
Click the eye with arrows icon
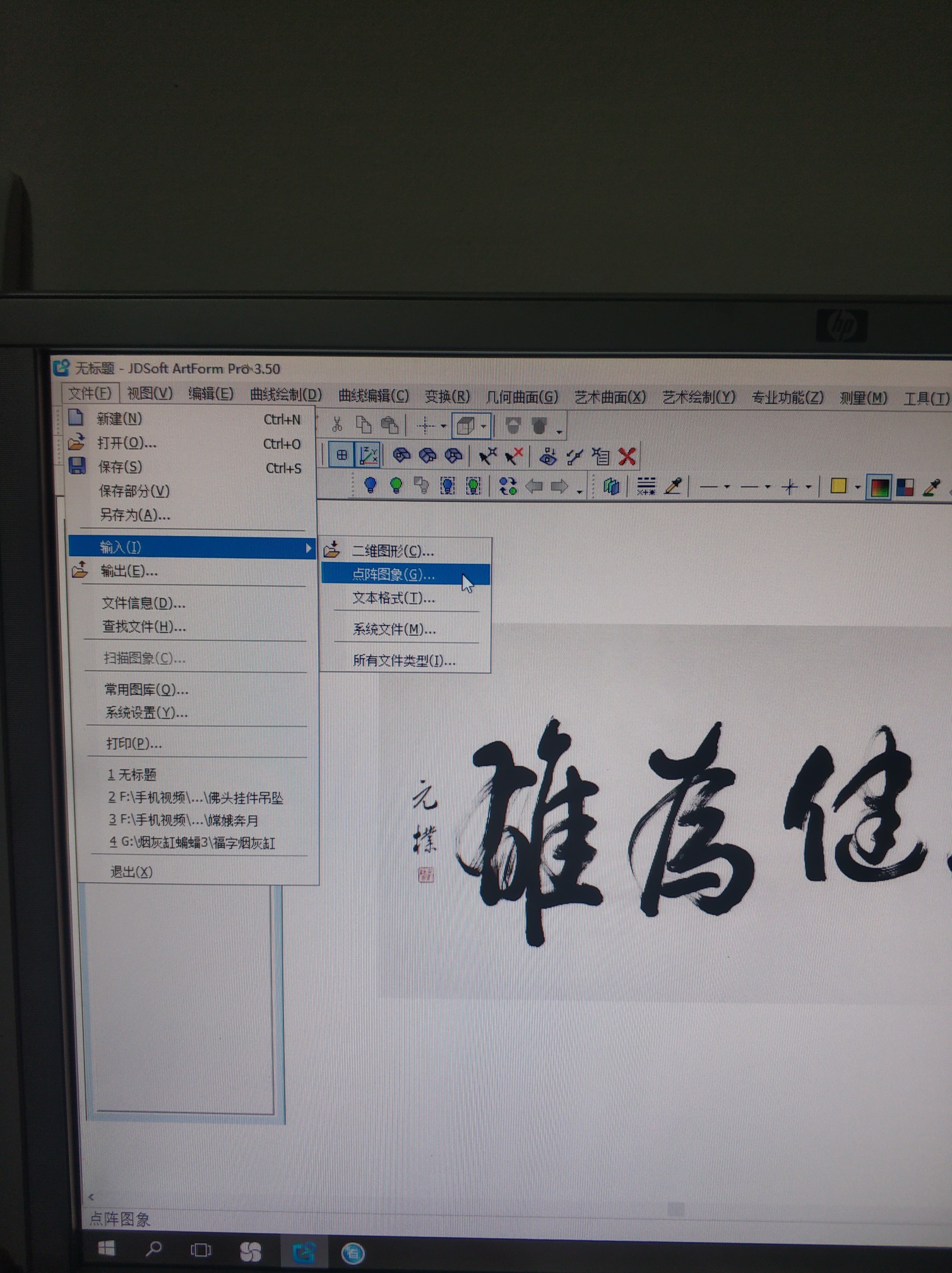(x=548, y=457)
